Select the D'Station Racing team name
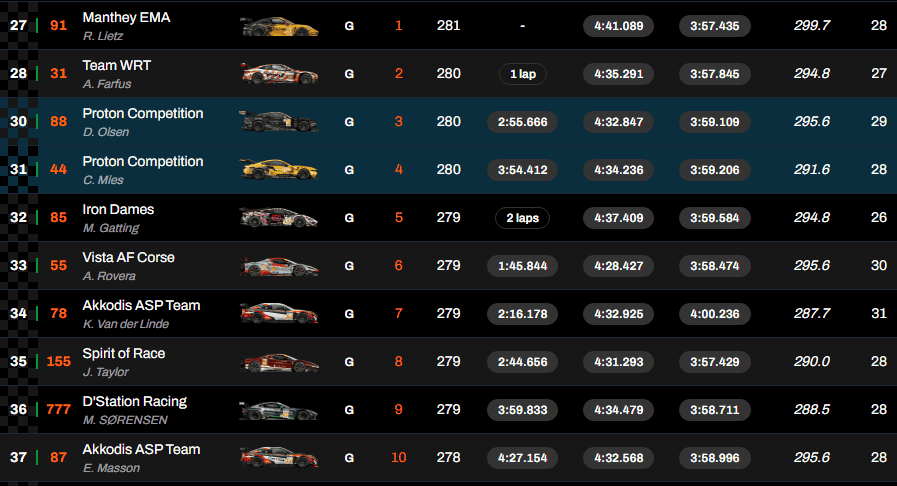 135,402
